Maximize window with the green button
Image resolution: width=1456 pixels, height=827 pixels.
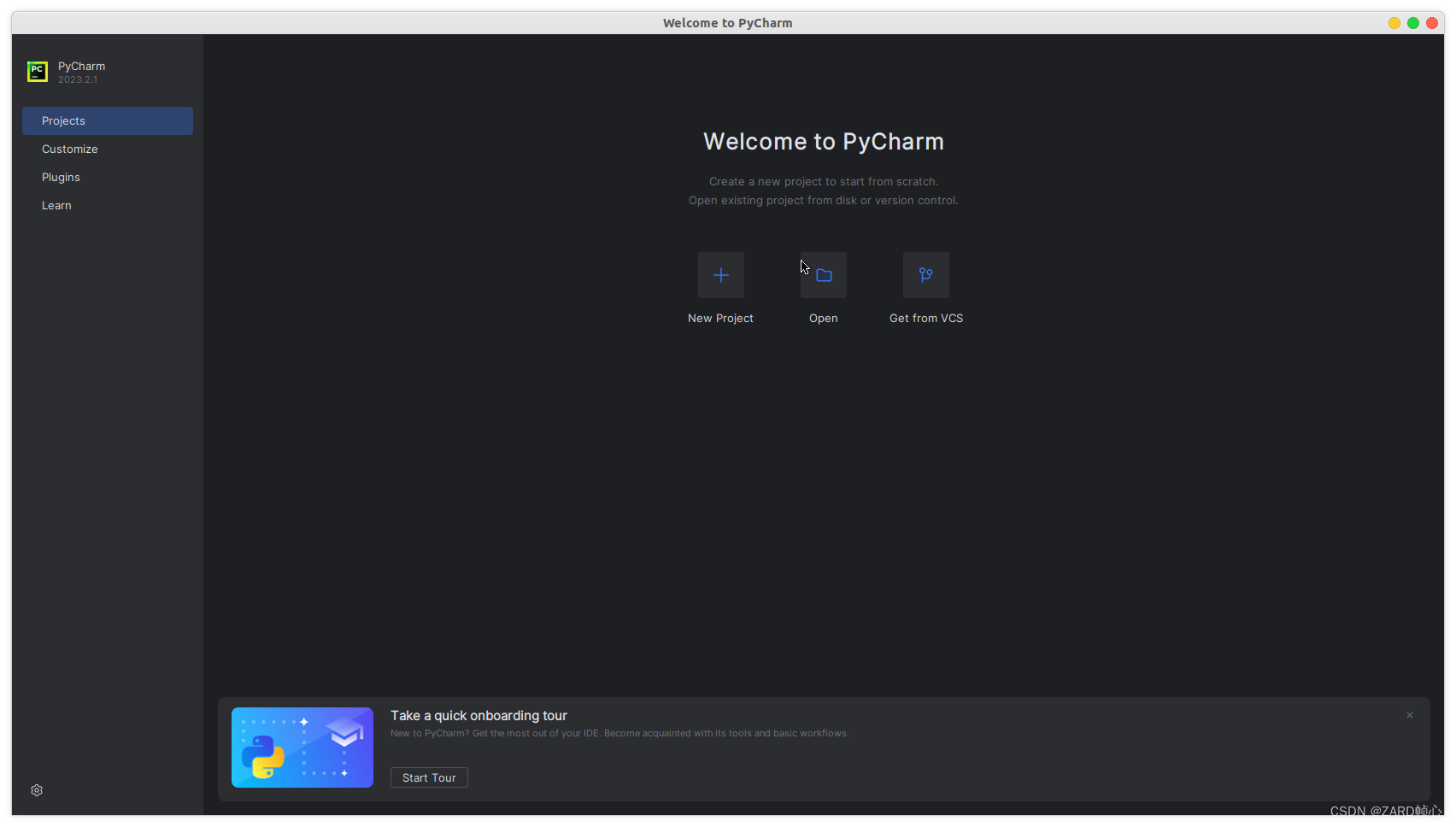point(1413,23)
